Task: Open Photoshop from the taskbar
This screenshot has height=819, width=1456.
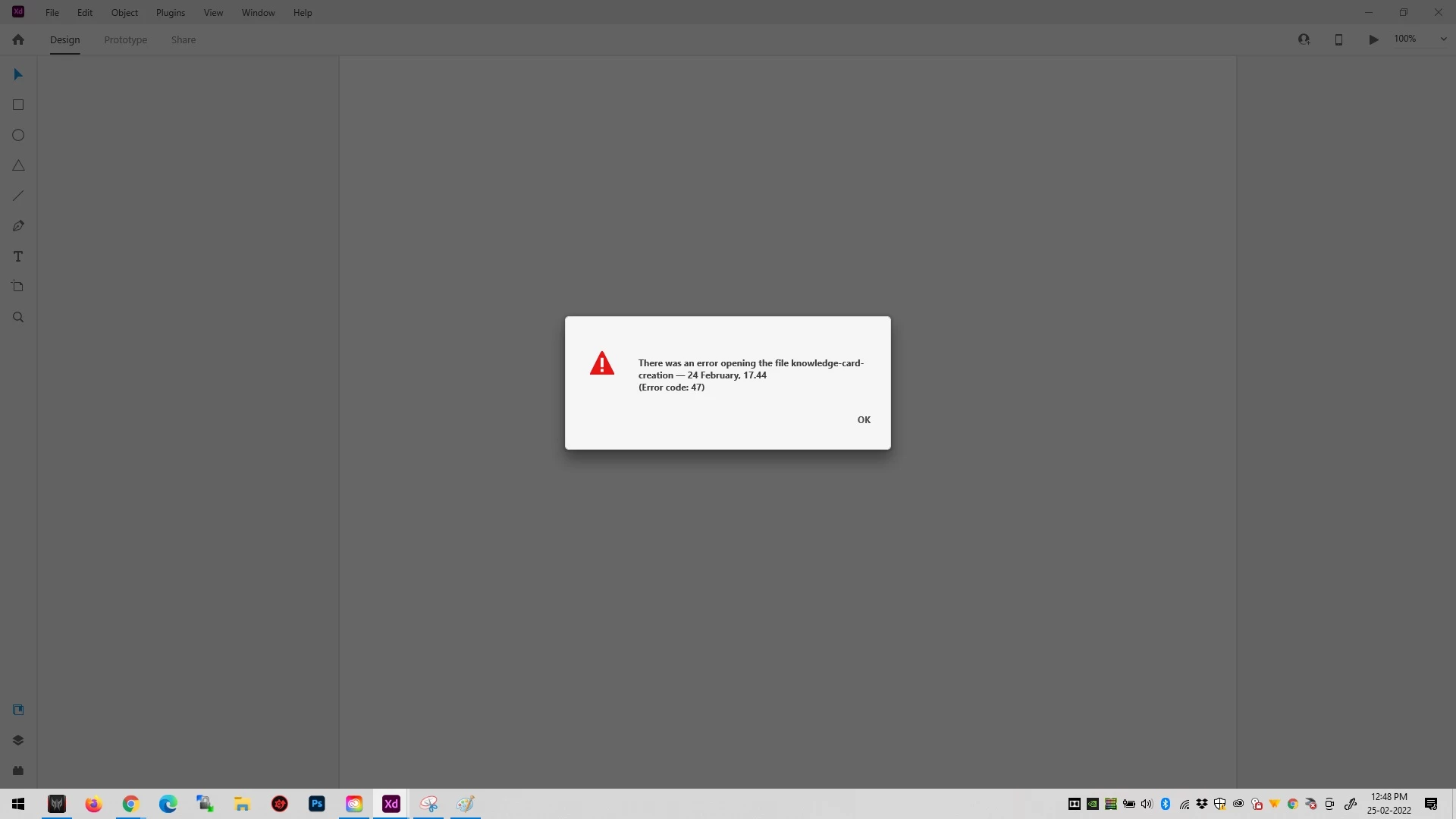Action: (317, 804)
